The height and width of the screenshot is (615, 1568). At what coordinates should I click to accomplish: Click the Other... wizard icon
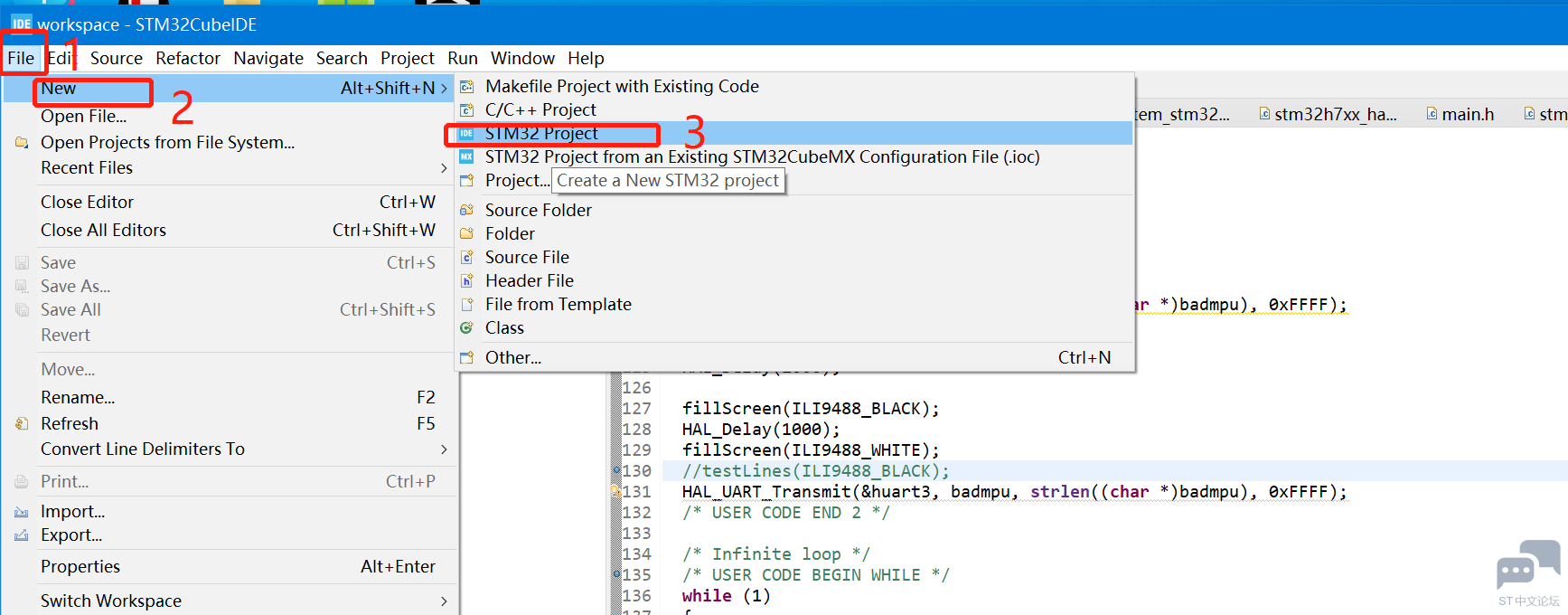466,357
